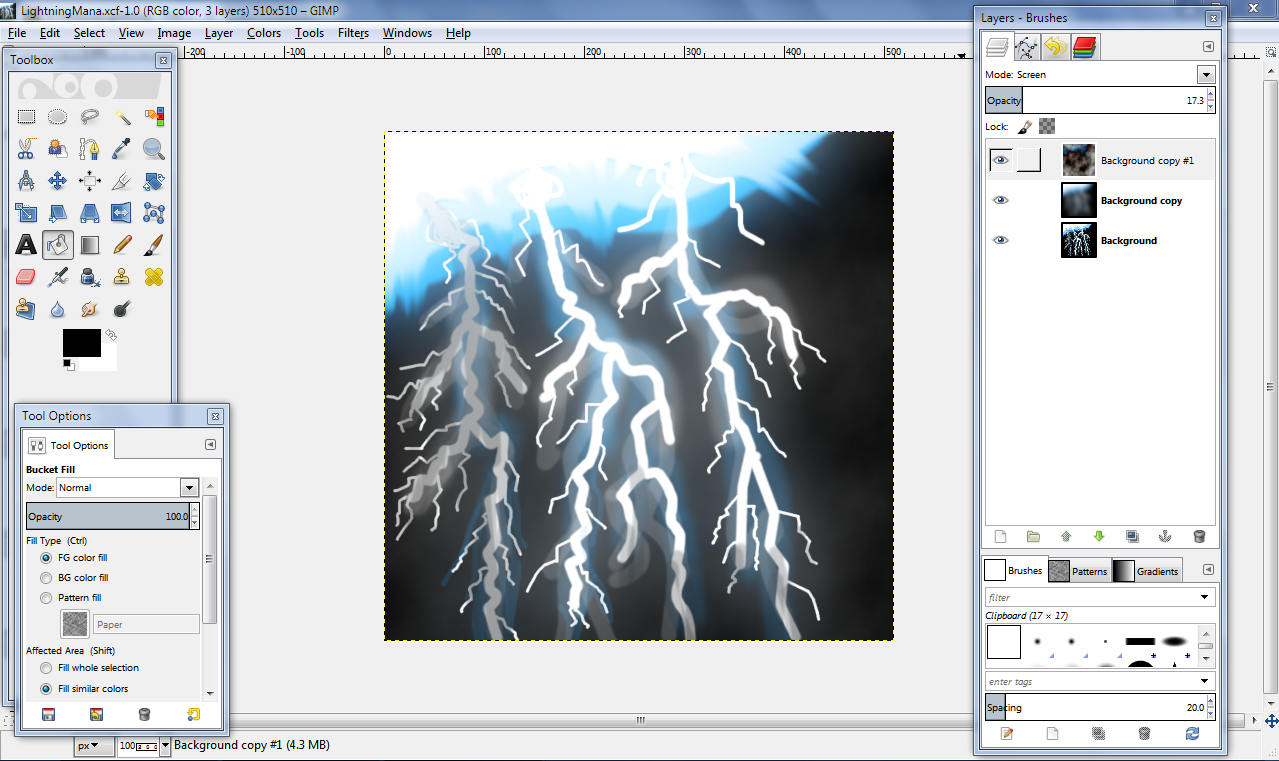Switch to the Gradients tab

(x=1147, y=571)
